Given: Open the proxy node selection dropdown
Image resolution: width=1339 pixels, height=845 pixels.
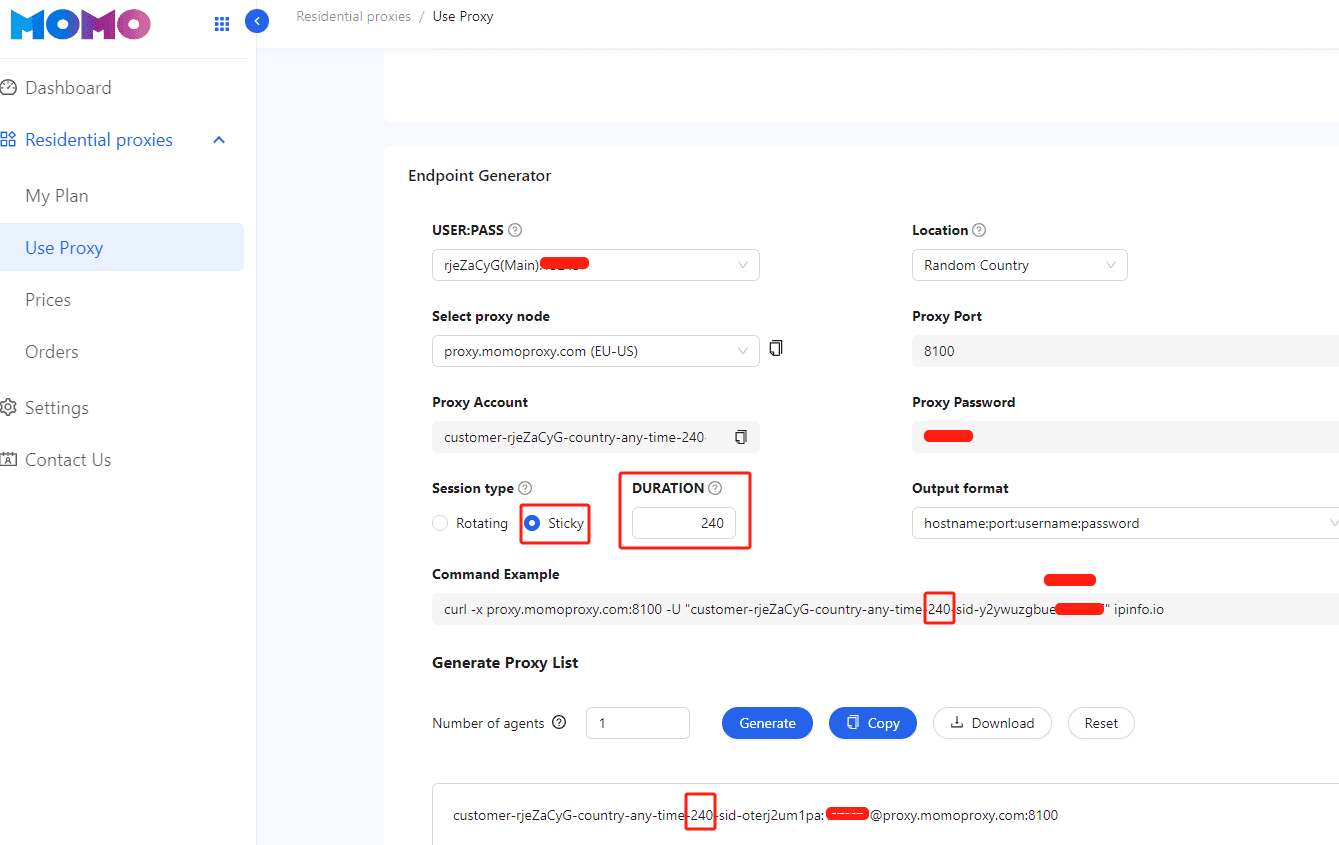Looking at the screenshot, I should click(596, 351).
